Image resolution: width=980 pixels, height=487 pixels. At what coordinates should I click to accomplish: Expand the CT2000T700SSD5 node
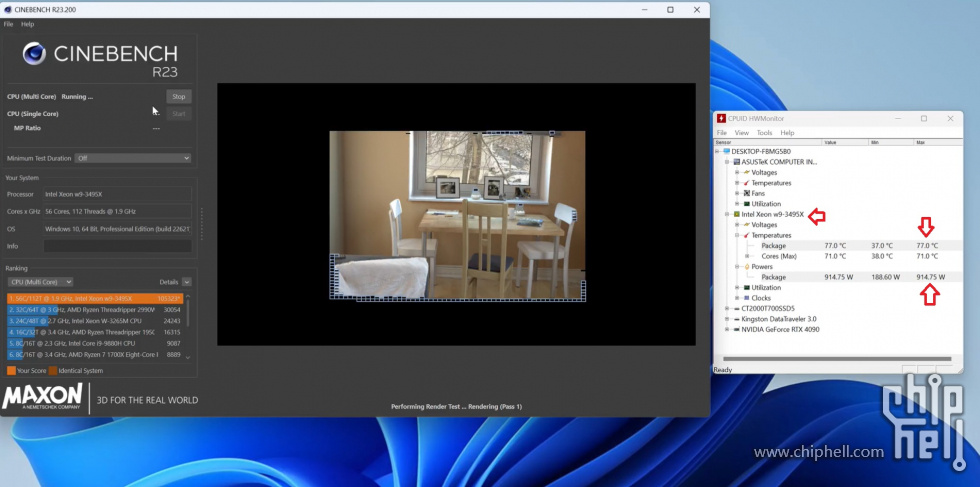coord(728,309)
